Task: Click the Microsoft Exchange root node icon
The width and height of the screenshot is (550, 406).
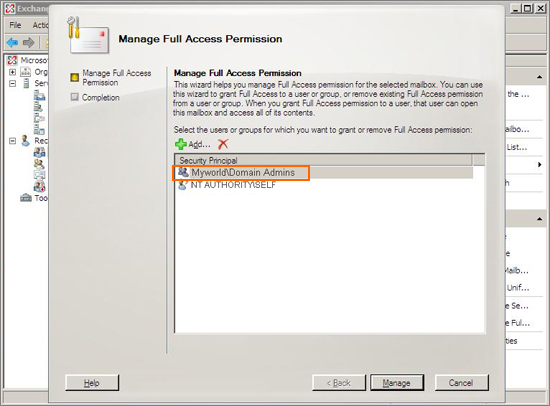Action: [x=12, y=60]
